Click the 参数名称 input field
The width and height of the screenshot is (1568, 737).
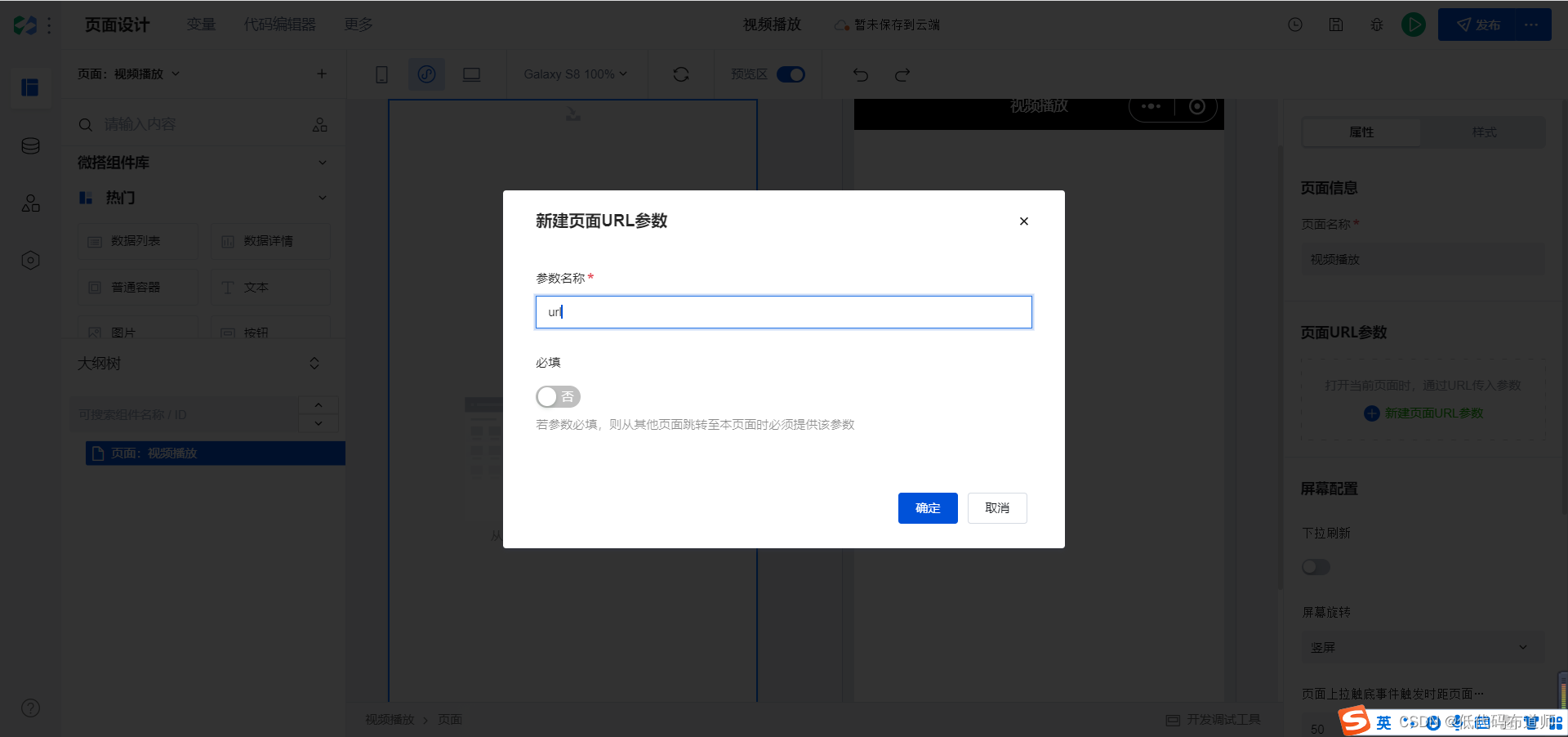pos(784,312)
